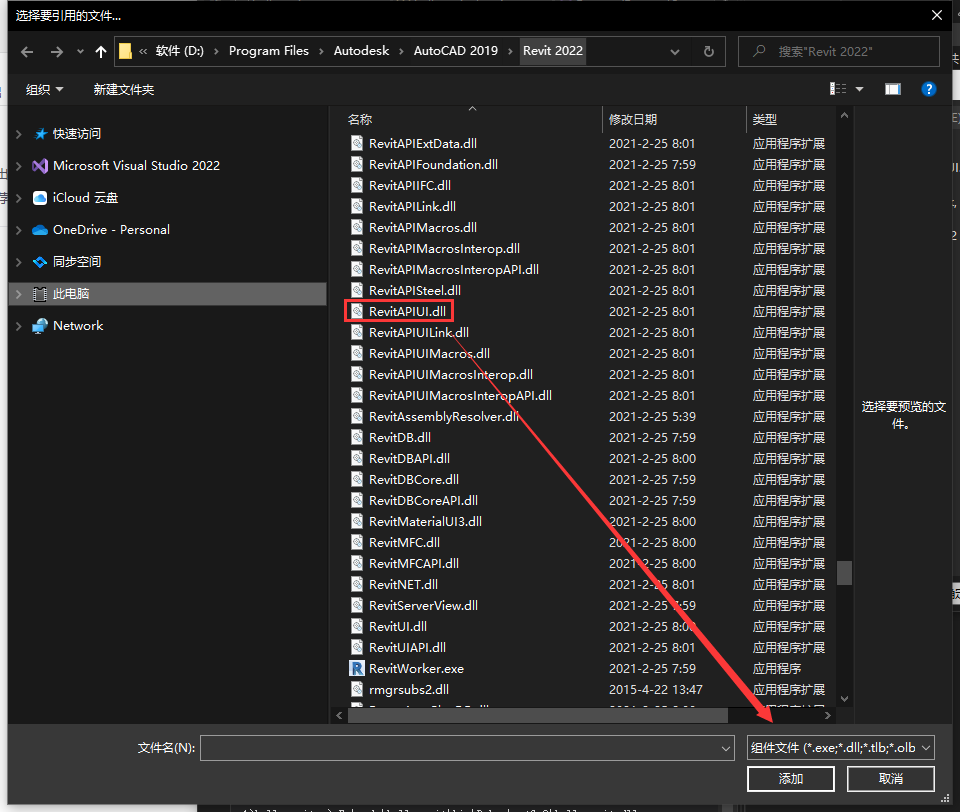Click the RevitMFC.dll file icon
960x812 pixels.
(x=357, y=543)
